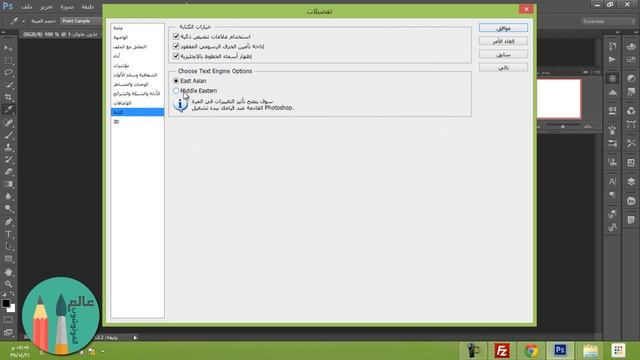Select the Pen tool
This screenshot has height=360, width=640.
[x=8, y=222]
